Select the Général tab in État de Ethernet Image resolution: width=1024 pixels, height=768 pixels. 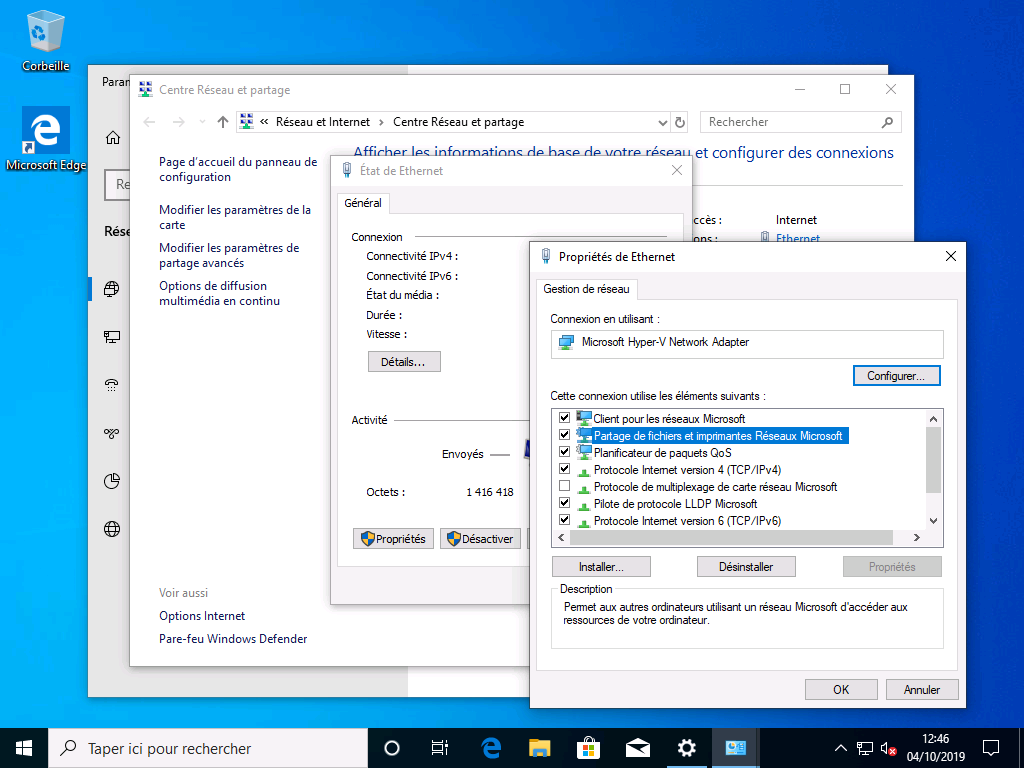[x=363, y=203]
